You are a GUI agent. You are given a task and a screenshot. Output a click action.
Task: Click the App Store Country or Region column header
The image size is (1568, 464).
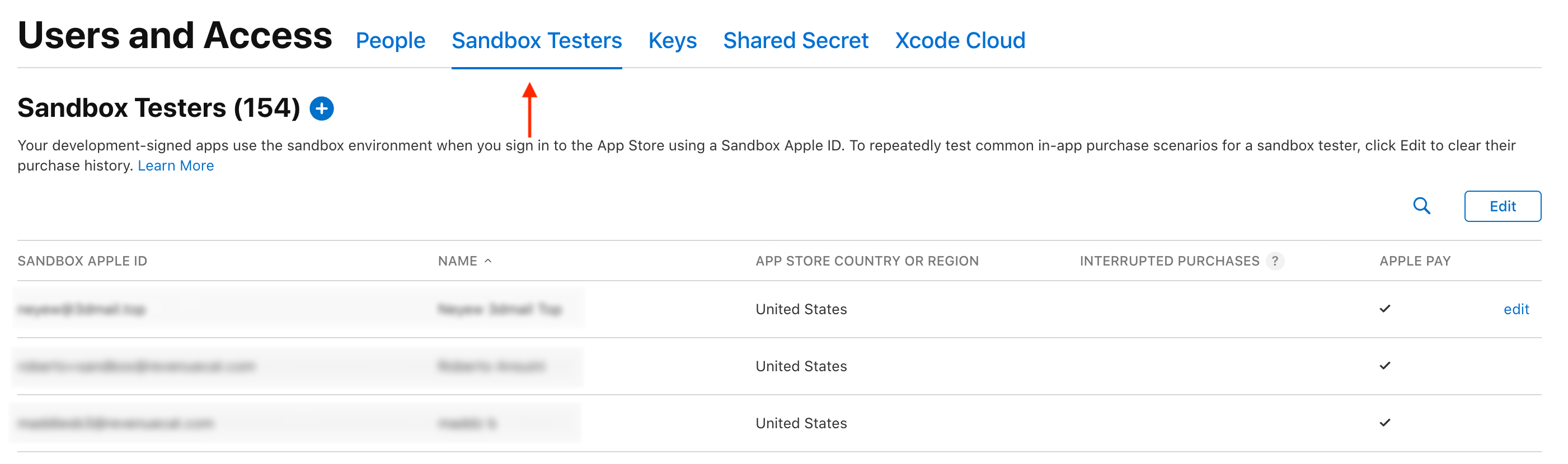867,261
